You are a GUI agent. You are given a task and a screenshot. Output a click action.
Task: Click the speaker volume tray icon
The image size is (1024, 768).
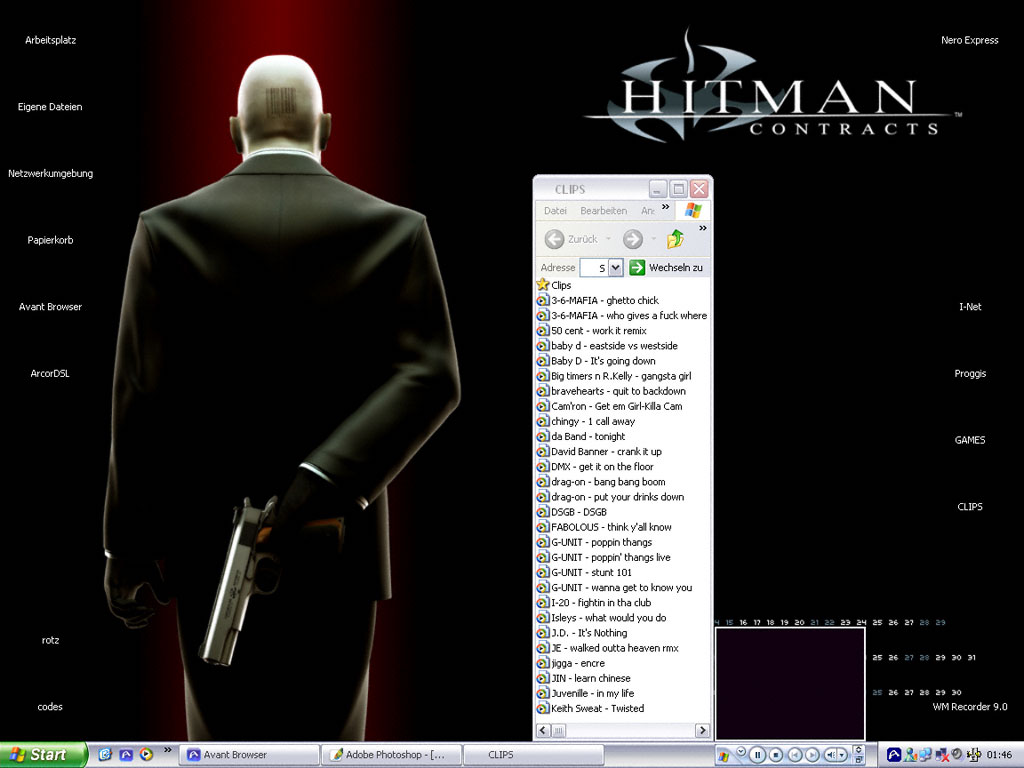(x=957, y=754)
